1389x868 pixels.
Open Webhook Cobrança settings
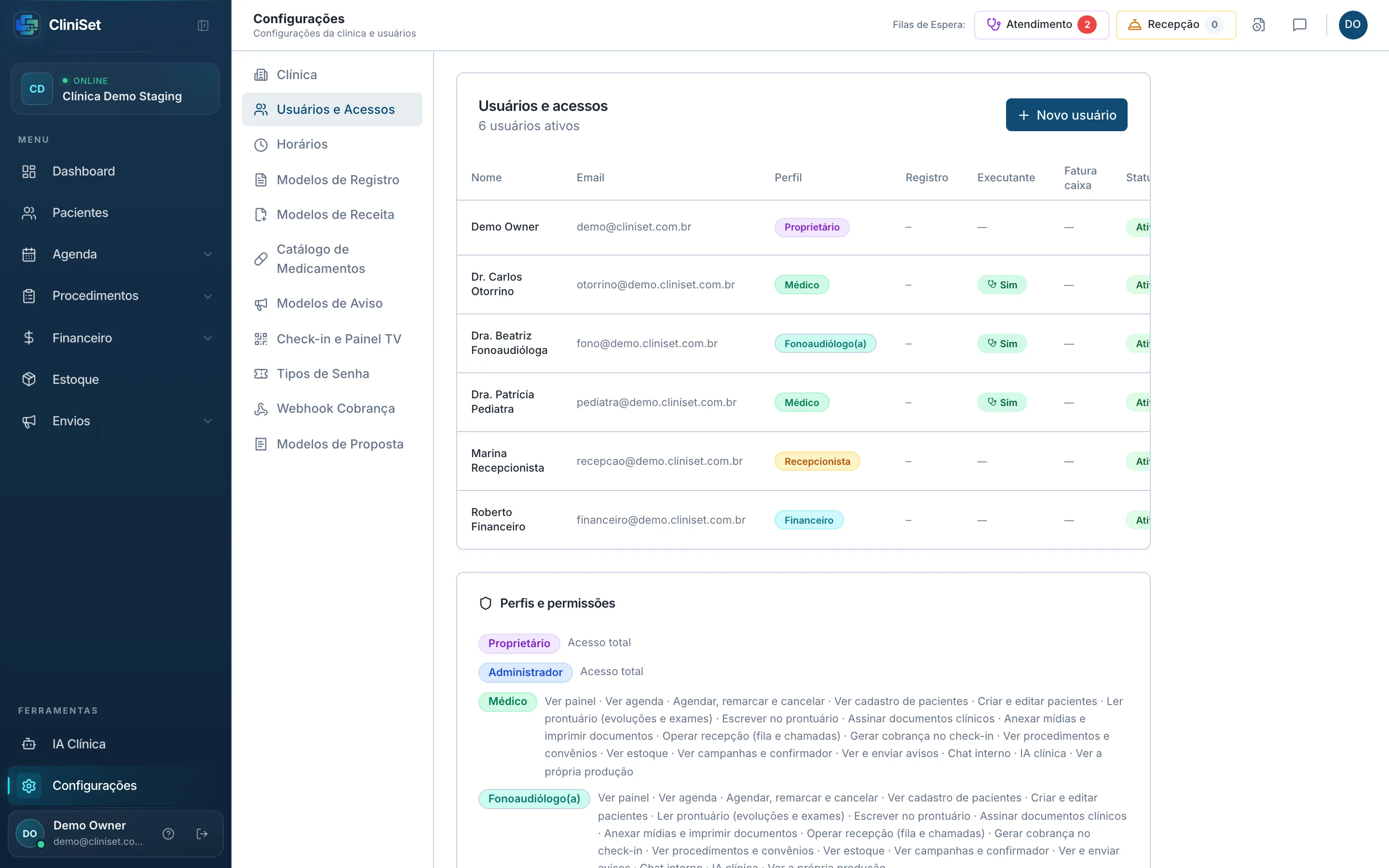332,408
